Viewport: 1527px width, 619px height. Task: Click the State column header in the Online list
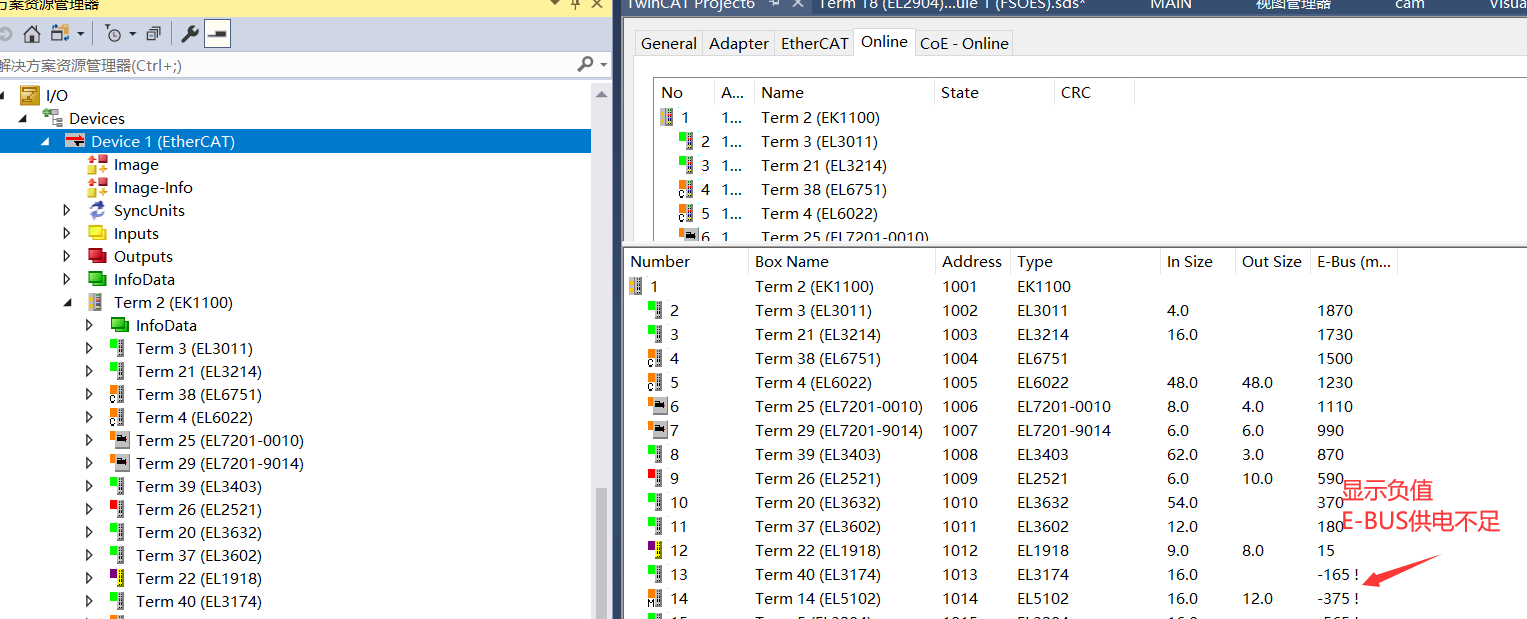(994, 92)
